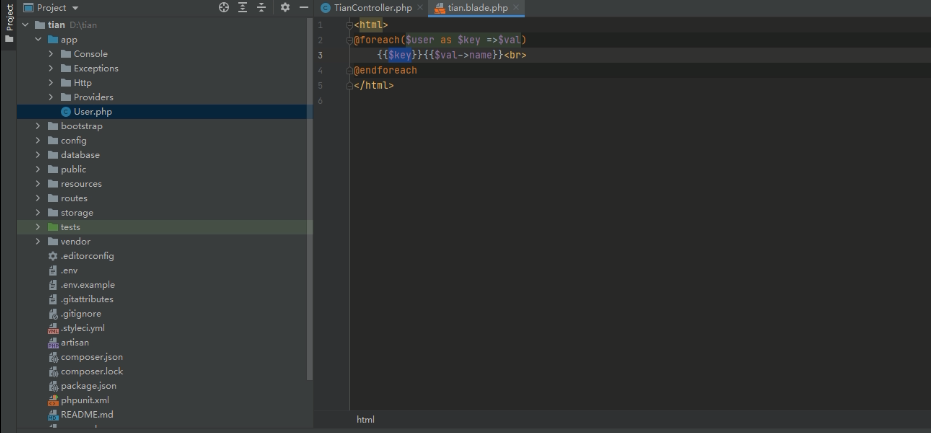Screen dimensions: 931x433
Task: Click the User.php class file icon
Action: tap(66, 112)
